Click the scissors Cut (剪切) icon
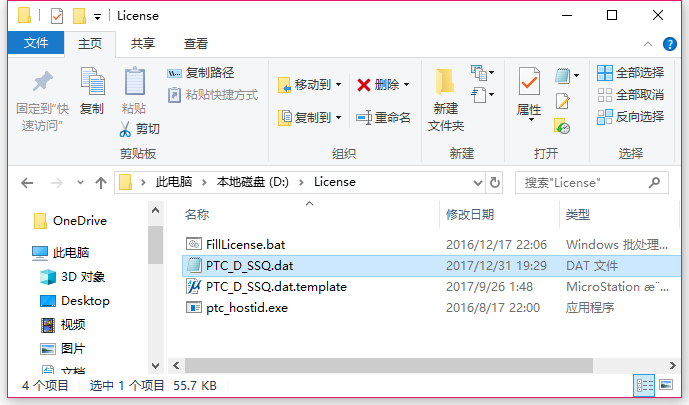This screenshot has height=405, width=689. tap(125, 129)
